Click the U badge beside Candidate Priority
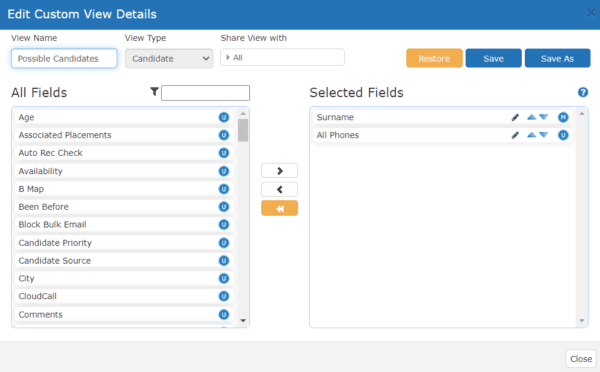This screenshot has height=372, width=600. [224, 243]
